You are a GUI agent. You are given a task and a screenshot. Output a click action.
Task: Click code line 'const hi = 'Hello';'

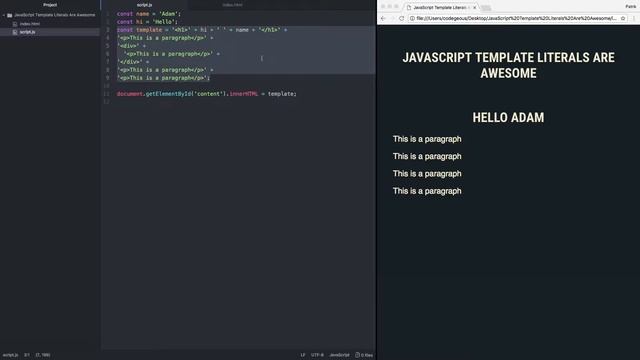click(147, 22)
